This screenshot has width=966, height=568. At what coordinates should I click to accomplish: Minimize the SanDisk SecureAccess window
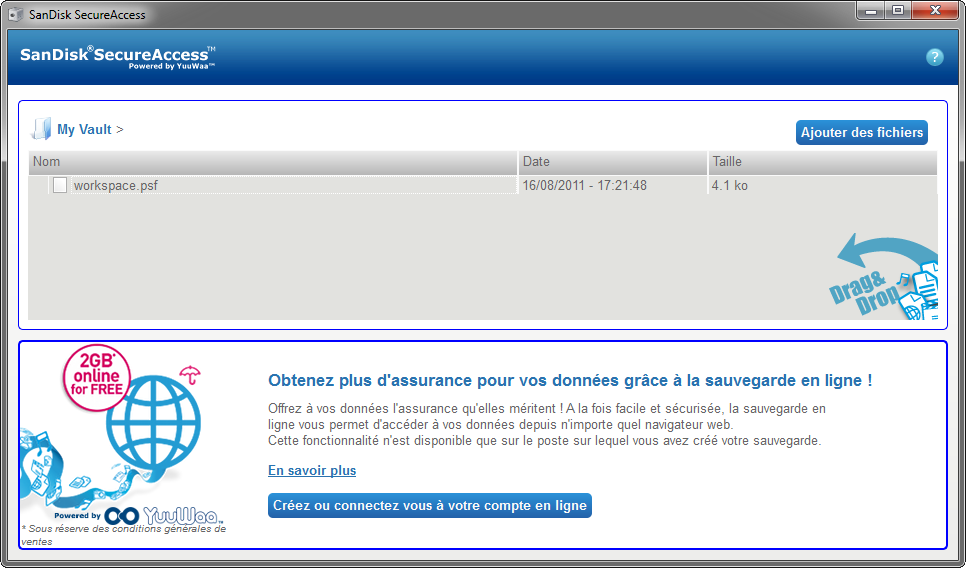click(x=871, y=10)
